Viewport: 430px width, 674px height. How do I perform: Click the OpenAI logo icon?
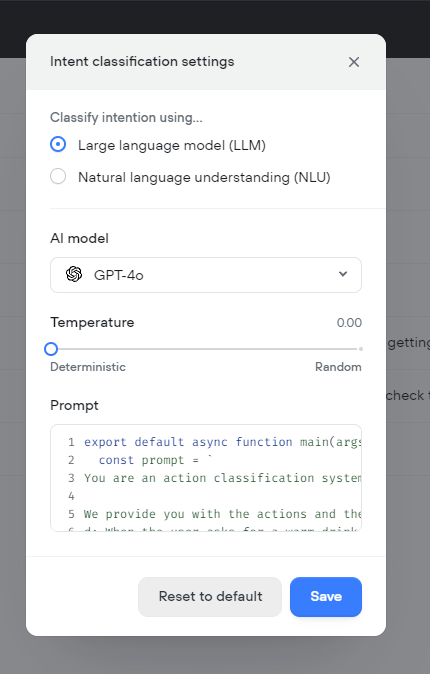click(74, 274)
